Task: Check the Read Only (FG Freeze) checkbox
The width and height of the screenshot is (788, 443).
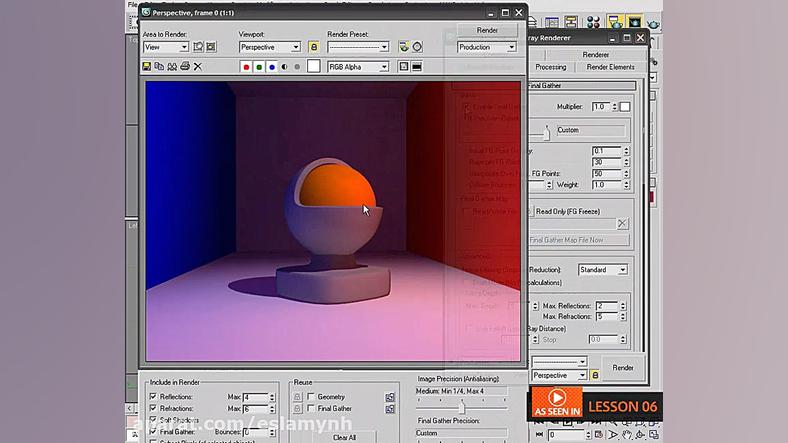Action: pyautogui.click(x=529, y=211)
